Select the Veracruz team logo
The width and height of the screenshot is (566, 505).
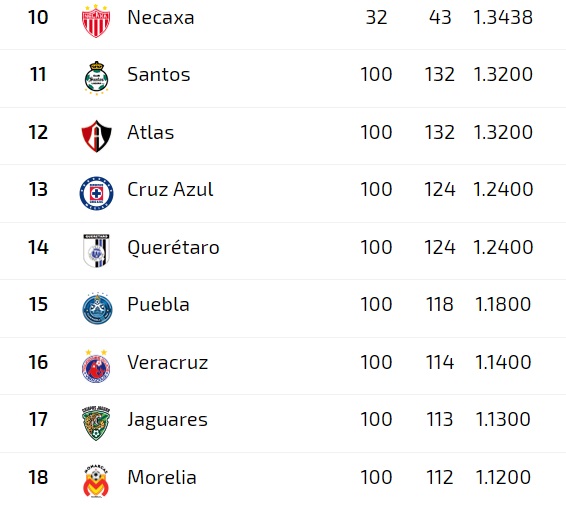click(96, 366)
